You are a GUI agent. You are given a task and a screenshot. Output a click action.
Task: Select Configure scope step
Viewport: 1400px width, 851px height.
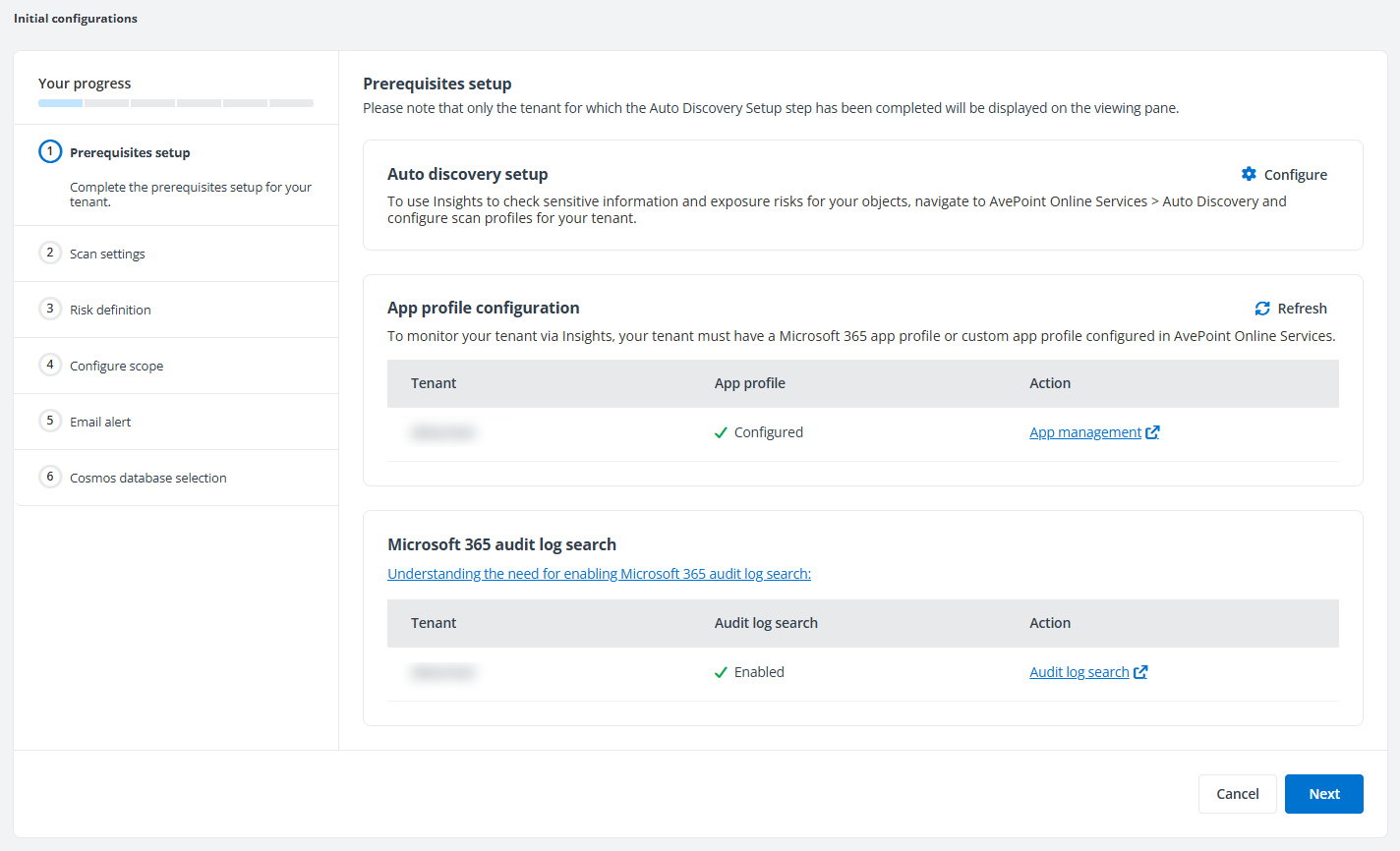(116, 366)
